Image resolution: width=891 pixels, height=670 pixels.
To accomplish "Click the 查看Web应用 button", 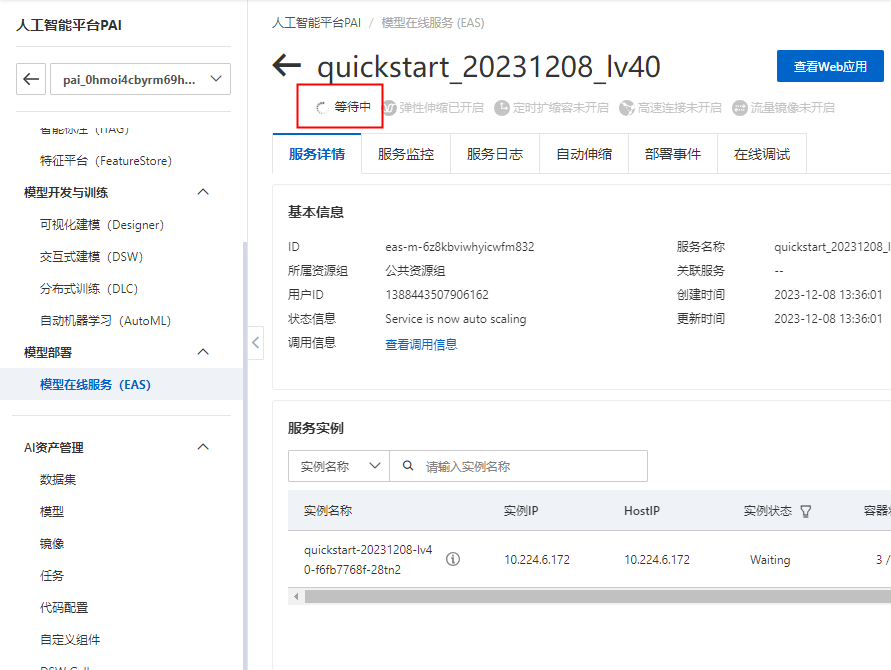I will (830, 66).
